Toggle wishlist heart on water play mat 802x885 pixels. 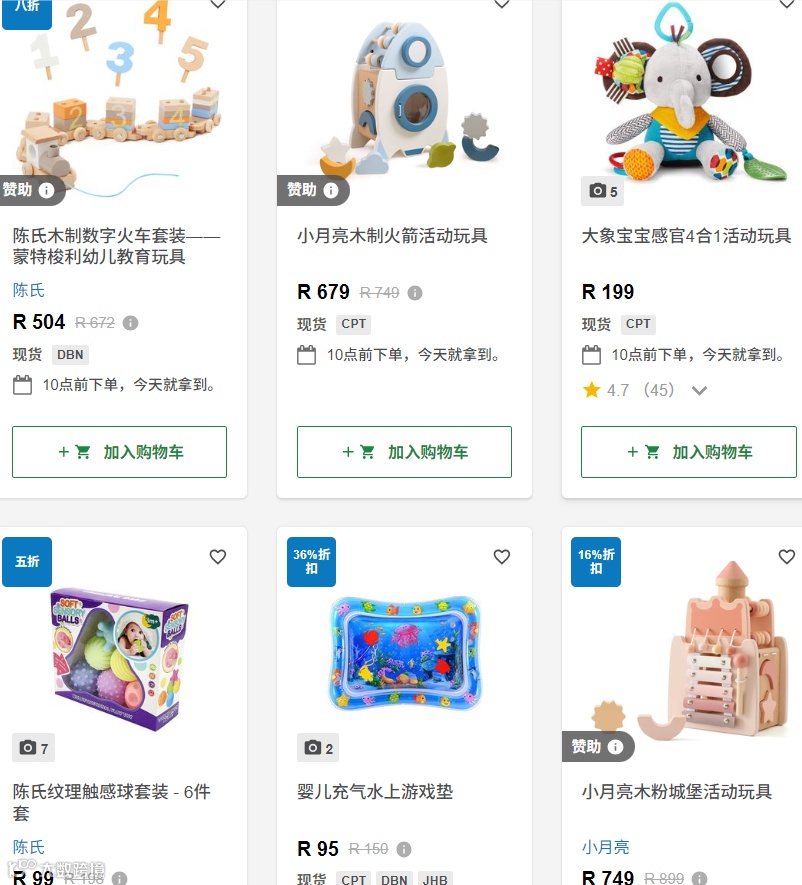pyautogui.click(x=502, y=557)
